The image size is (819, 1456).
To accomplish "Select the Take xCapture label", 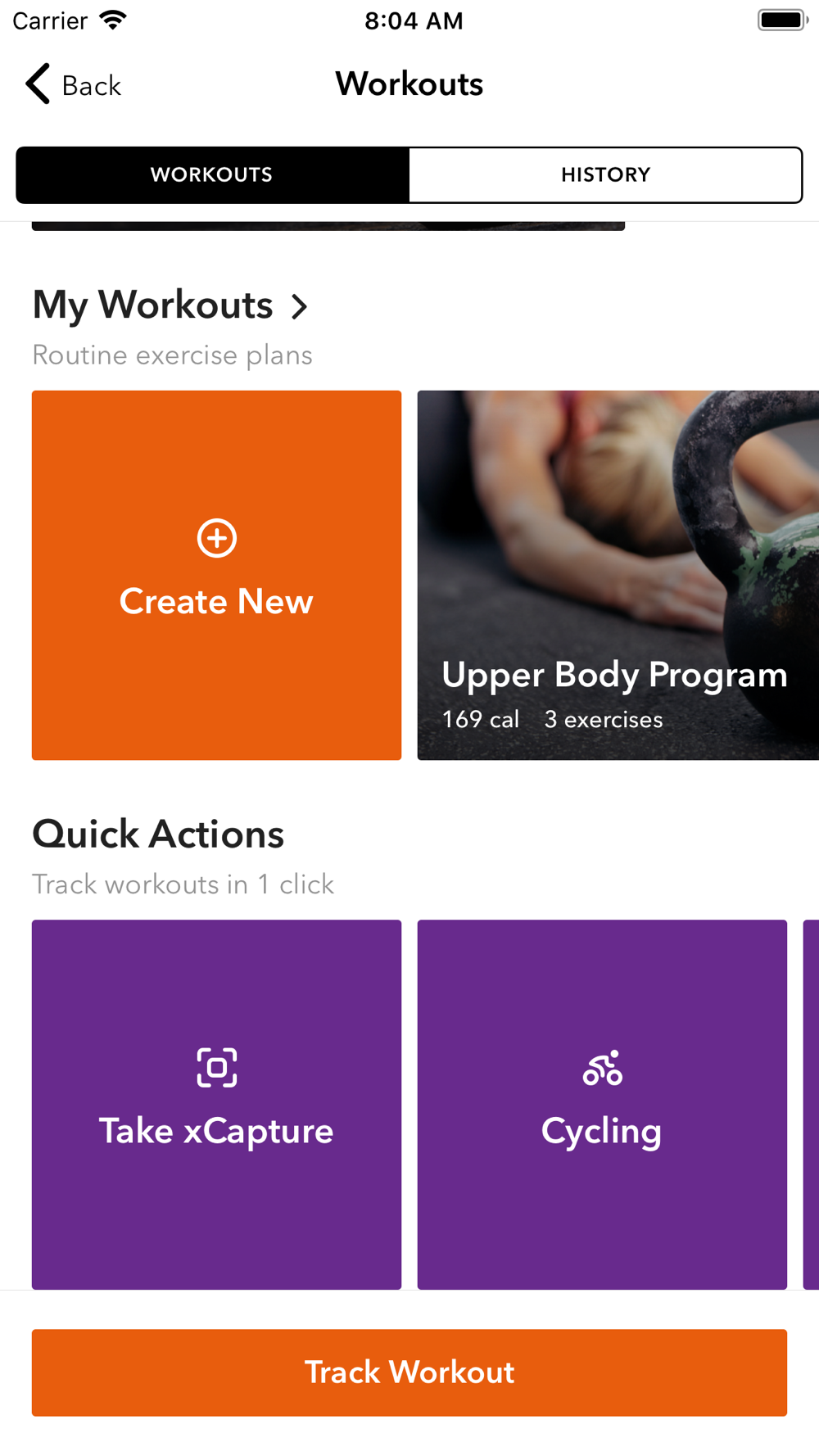I will [x=216, y=1131].
